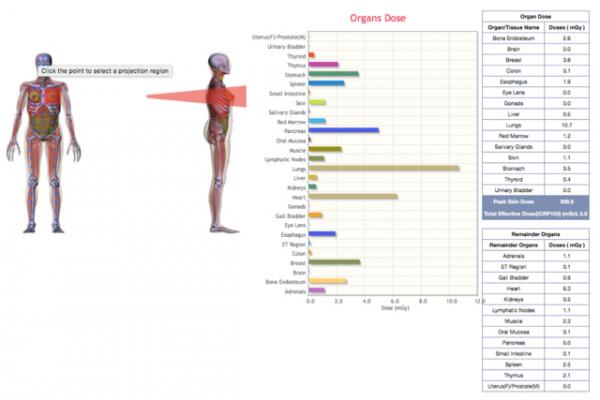600x400 pixels.
Task: Click the Organs Dose chart title
Action: click(x=375, y=17)
